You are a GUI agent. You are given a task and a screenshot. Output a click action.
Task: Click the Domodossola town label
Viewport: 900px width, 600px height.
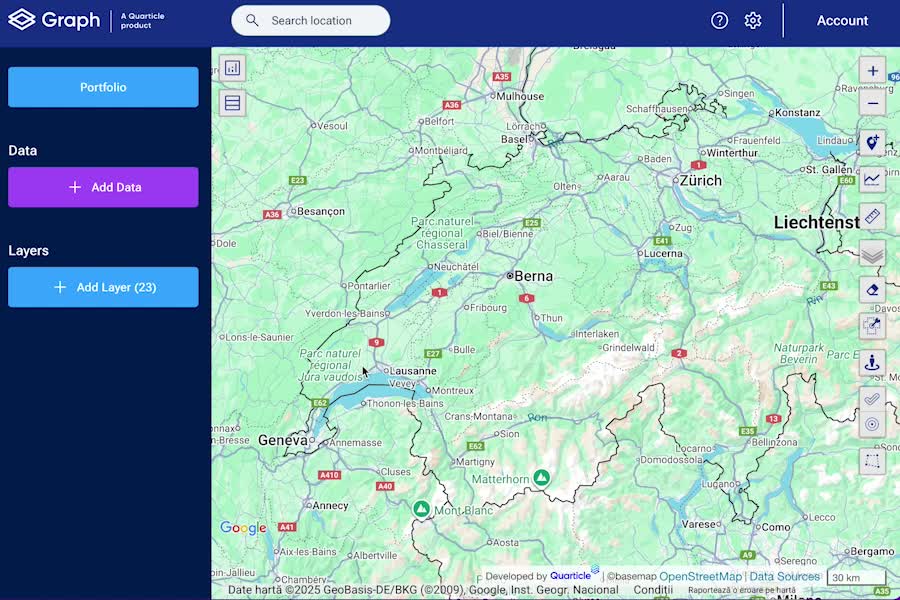(671, 460)
